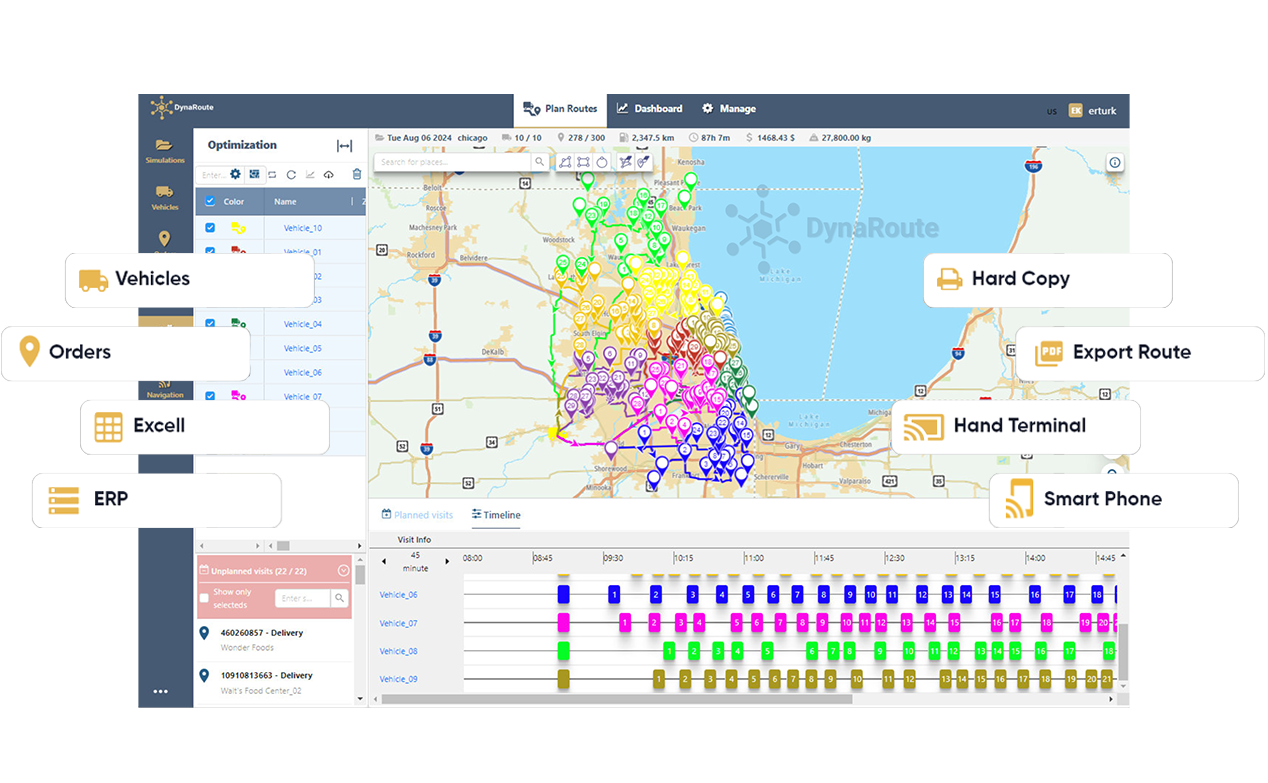Open the Navigation sidebar section
The height and width of the screenshot is (783, 1268).
pyautogui.click(x=165, y=390)
